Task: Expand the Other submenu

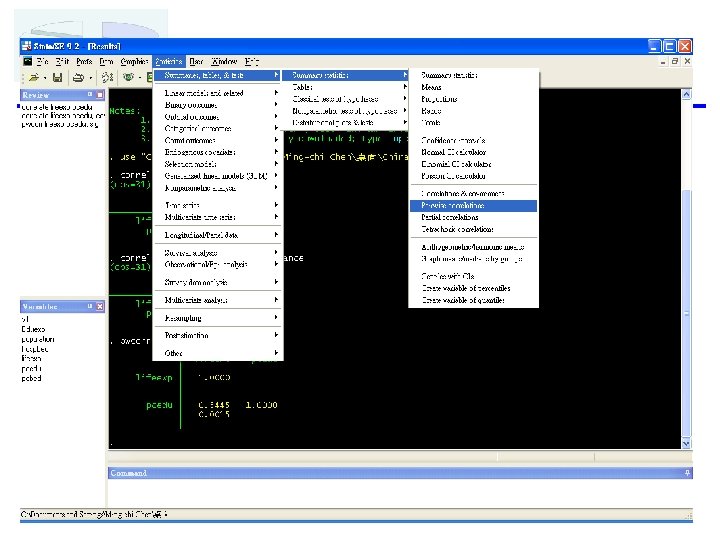Action: coord(218,353)
